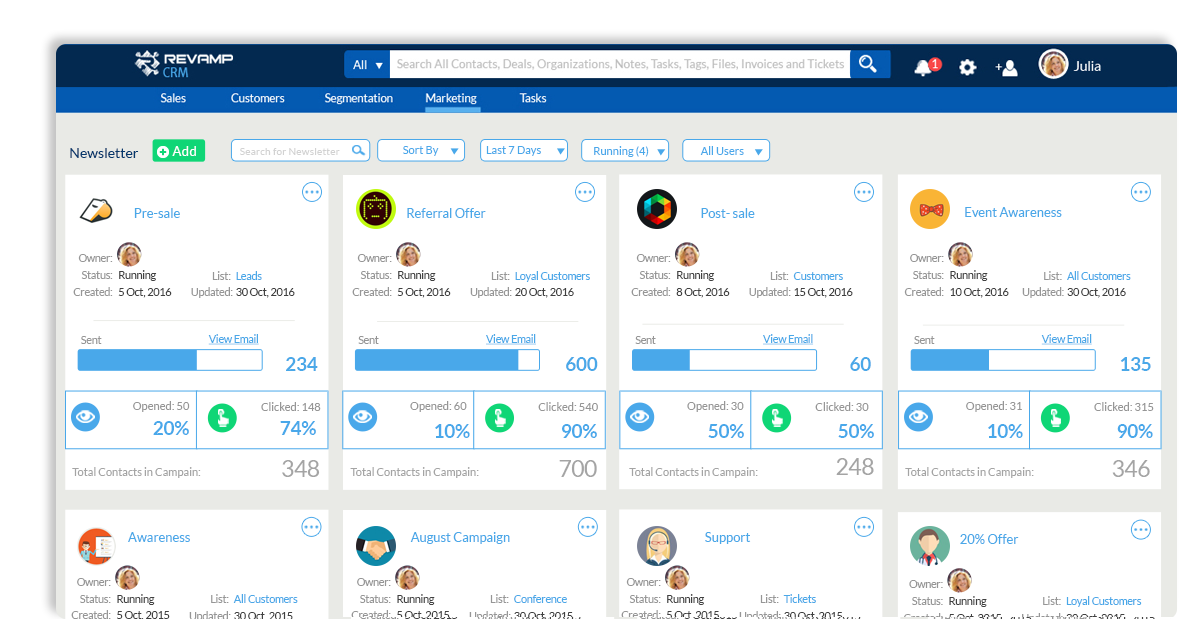Click View Email on Pre-sale card

pyautogui.click(x=234, y=339)
